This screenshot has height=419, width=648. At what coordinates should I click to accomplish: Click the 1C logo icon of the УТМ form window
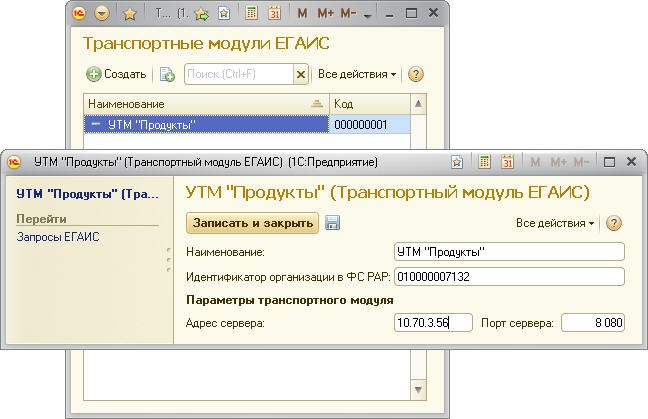14,162
